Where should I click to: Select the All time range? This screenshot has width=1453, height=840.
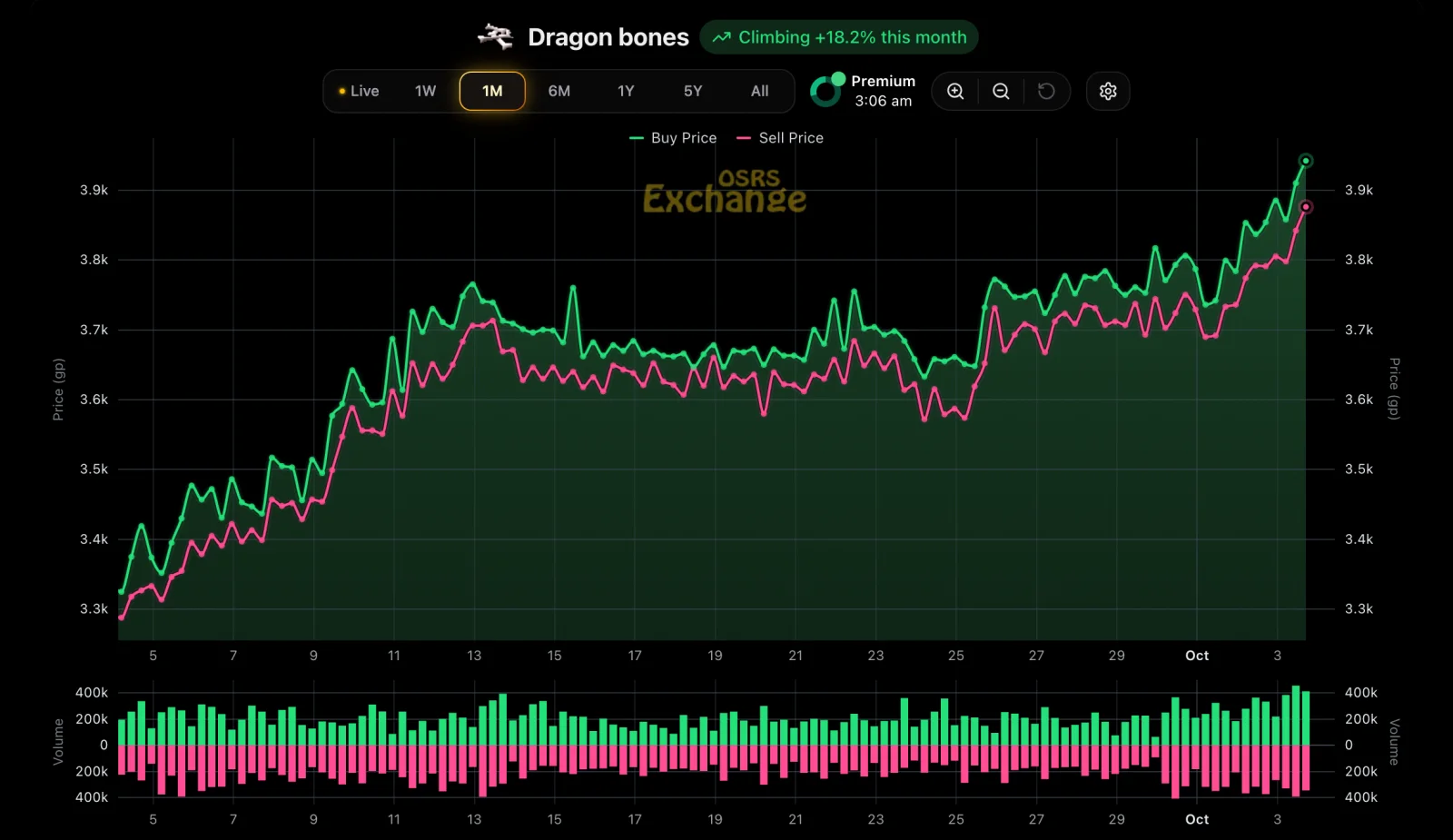coord(759,91)
